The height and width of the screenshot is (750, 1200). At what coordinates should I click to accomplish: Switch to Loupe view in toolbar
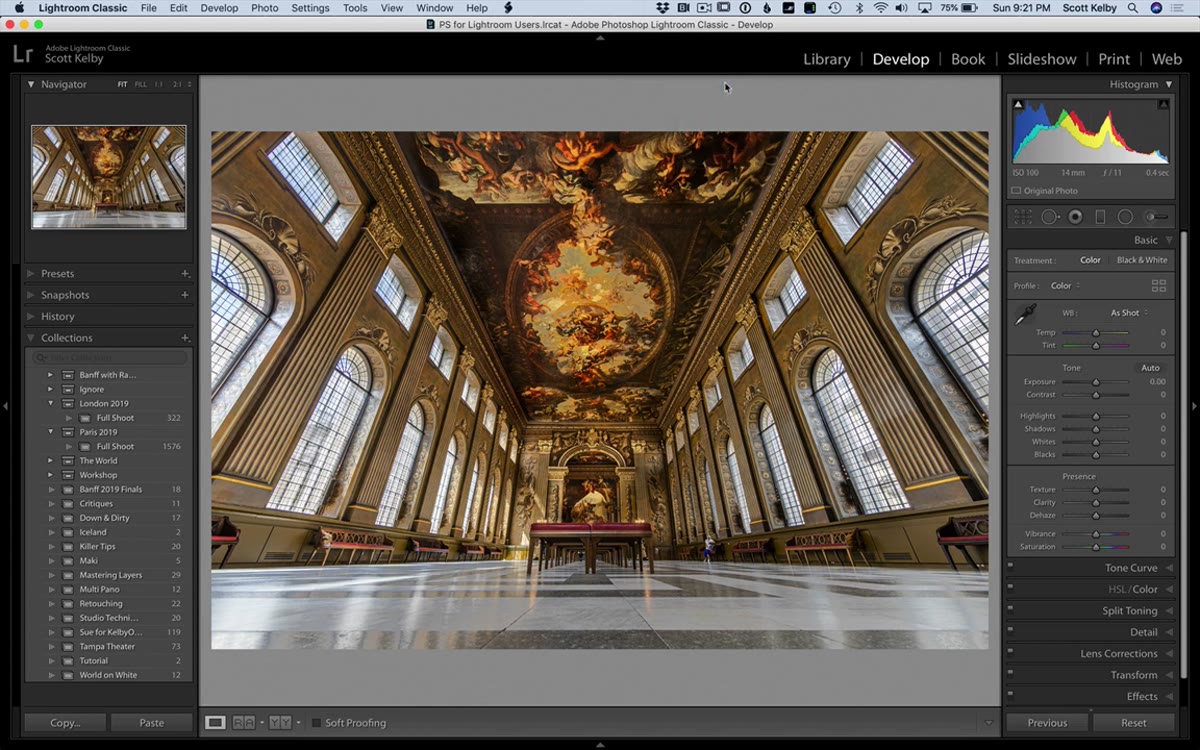(215, 722)
